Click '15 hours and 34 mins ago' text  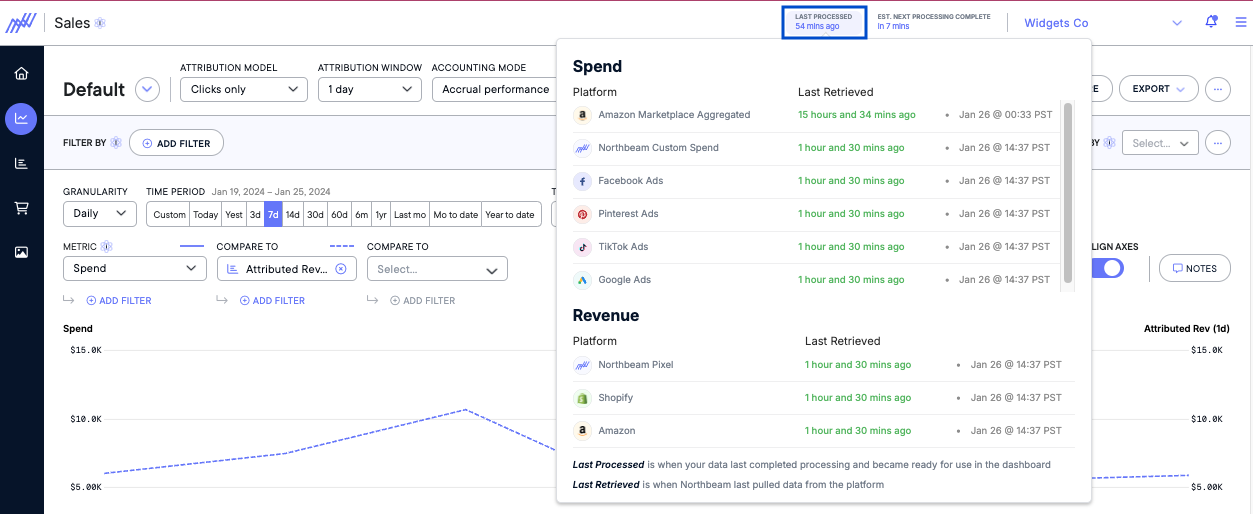pyautogui.click(x=857, y=115)
